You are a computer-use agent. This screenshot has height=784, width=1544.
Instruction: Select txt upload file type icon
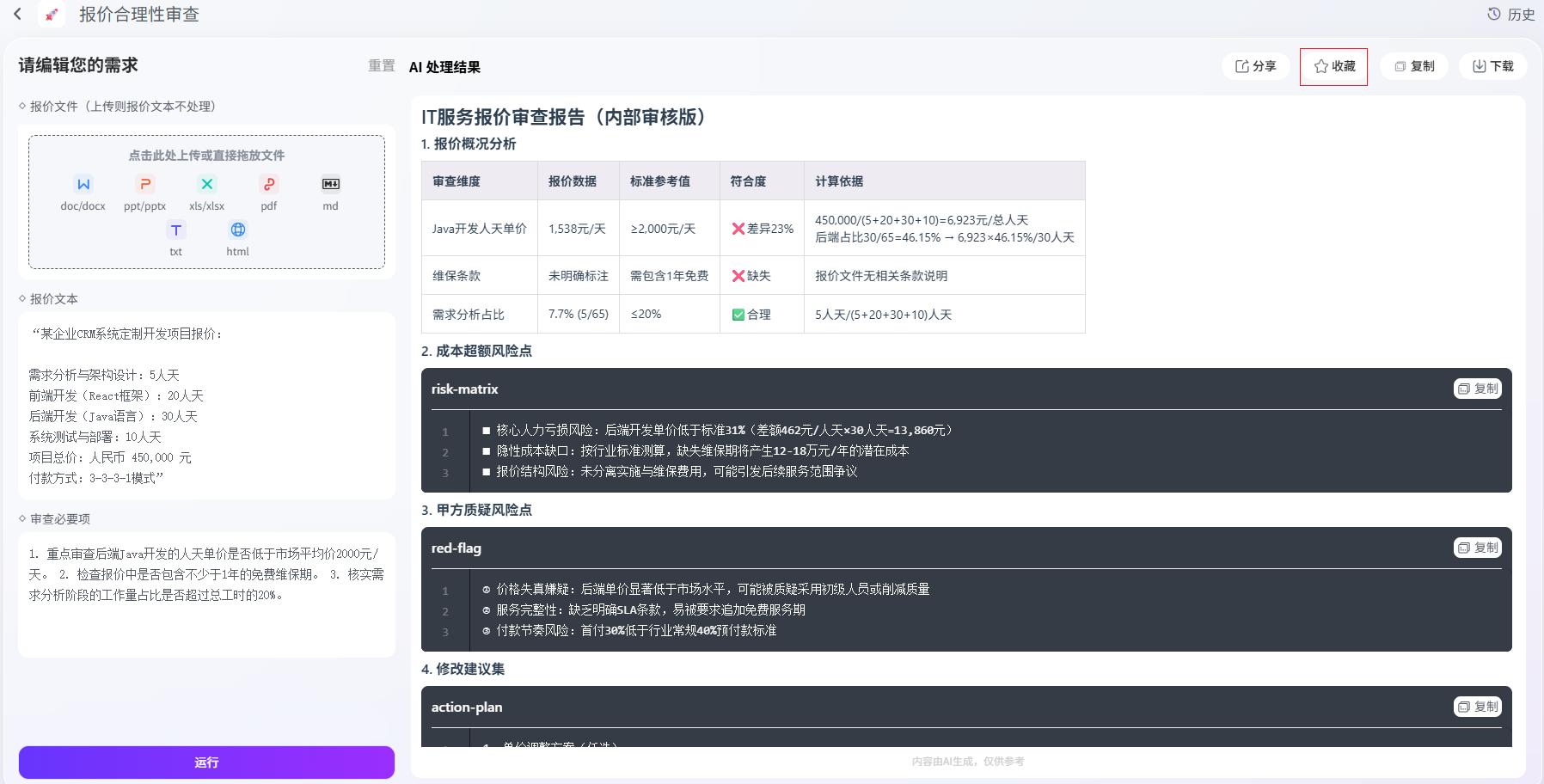[x=176, y=230]
